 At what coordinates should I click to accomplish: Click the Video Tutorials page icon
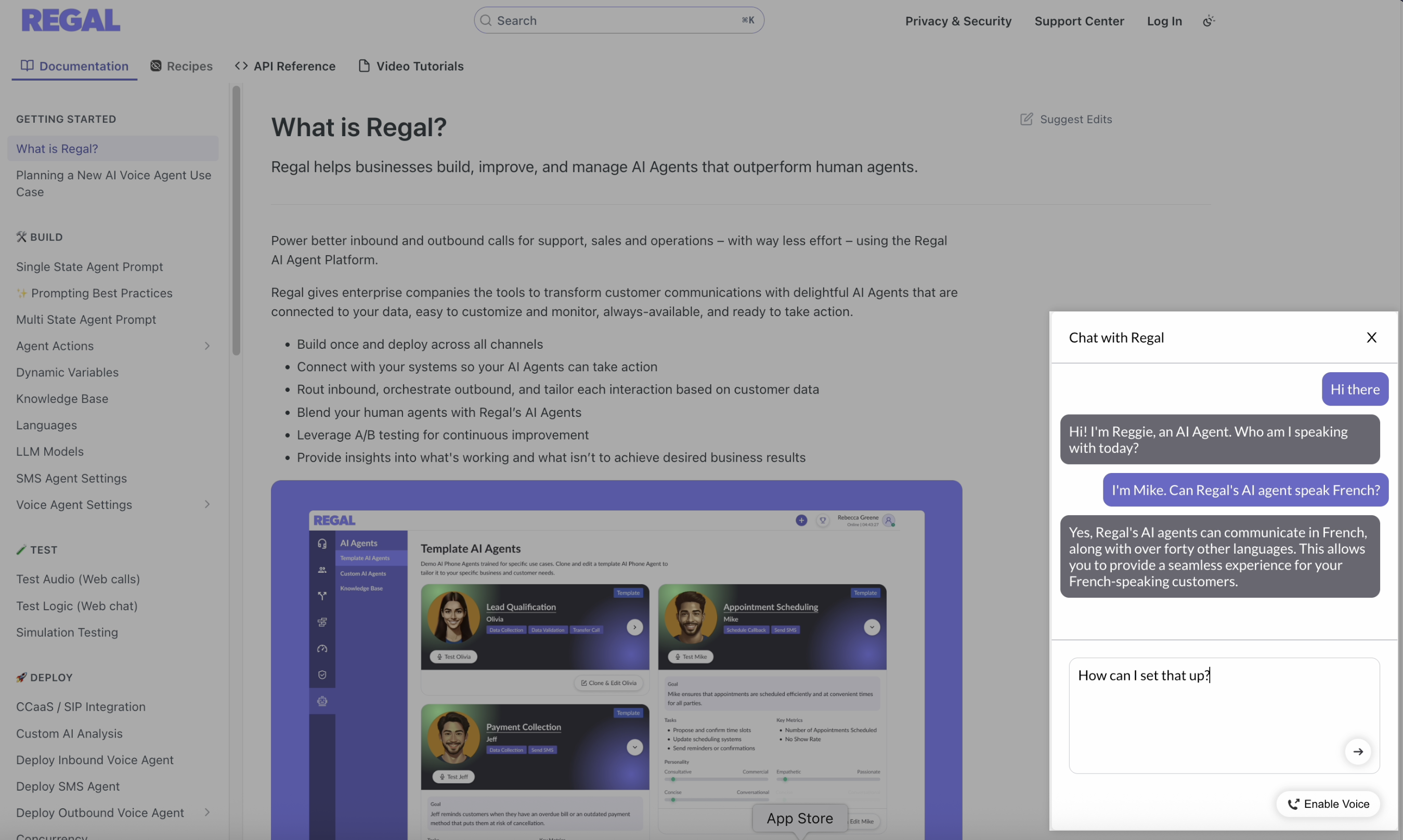[x=364, y=65]
